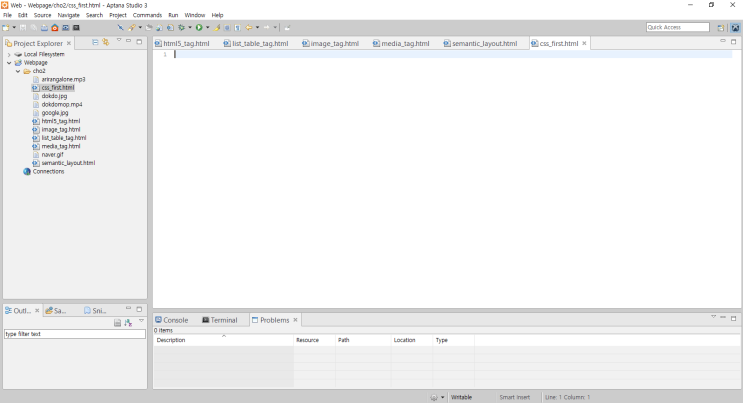Screen dimensions: 743x403
Task: Toggle Link with Editor in Project Explorer
Action: coord(106,43)
